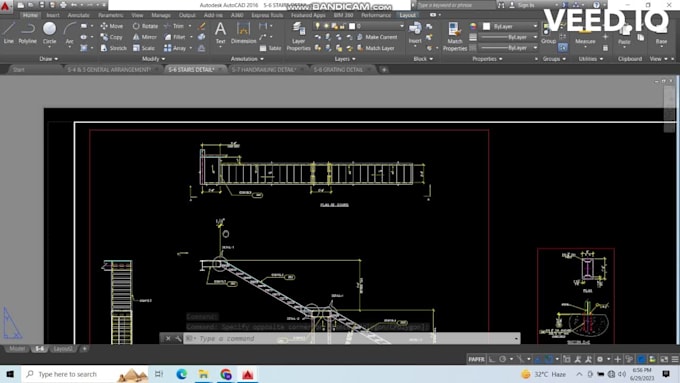This screenshot has height=383, width=680.
Task: Activate the Scale command
Action: (x=144, y=48)
